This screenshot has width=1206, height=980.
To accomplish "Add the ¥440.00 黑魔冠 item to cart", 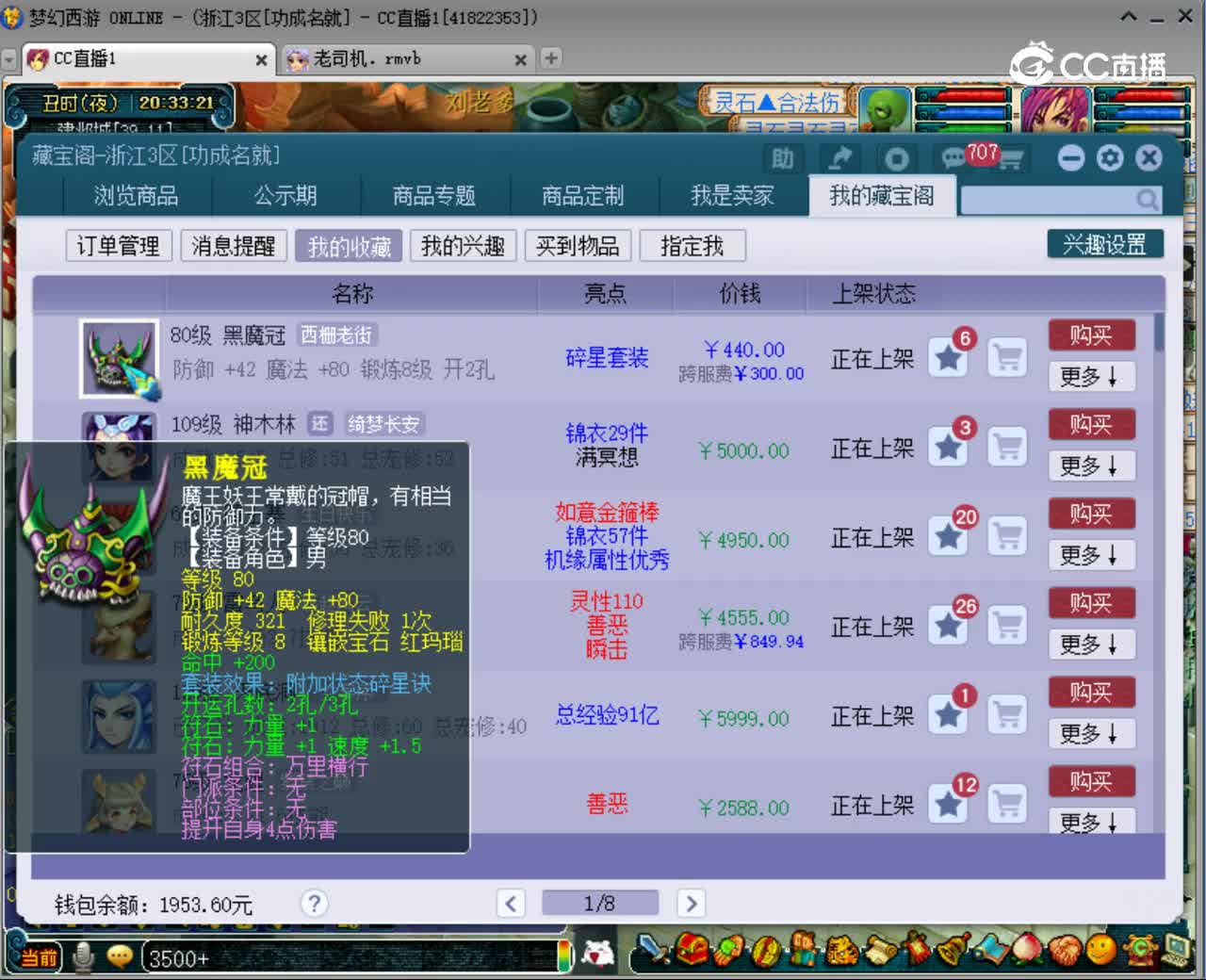I will pyautogui.click(x=1007, y=358).
